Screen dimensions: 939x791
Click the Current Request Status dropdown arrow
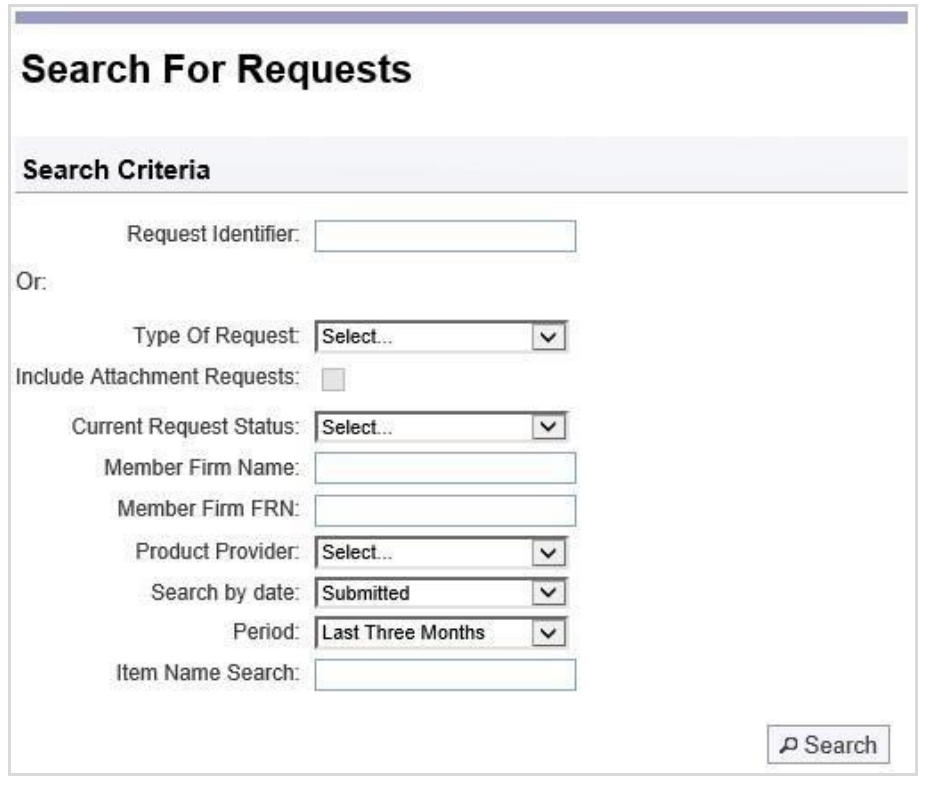[x=549, y=427]
